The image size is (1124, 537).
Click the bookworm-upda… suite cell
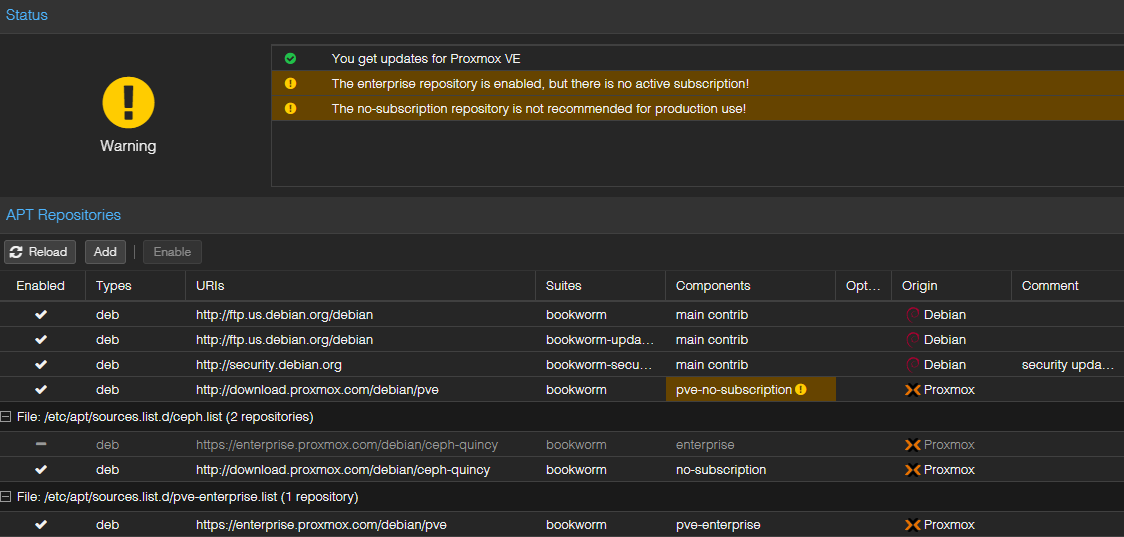click(x=601, y=339)
